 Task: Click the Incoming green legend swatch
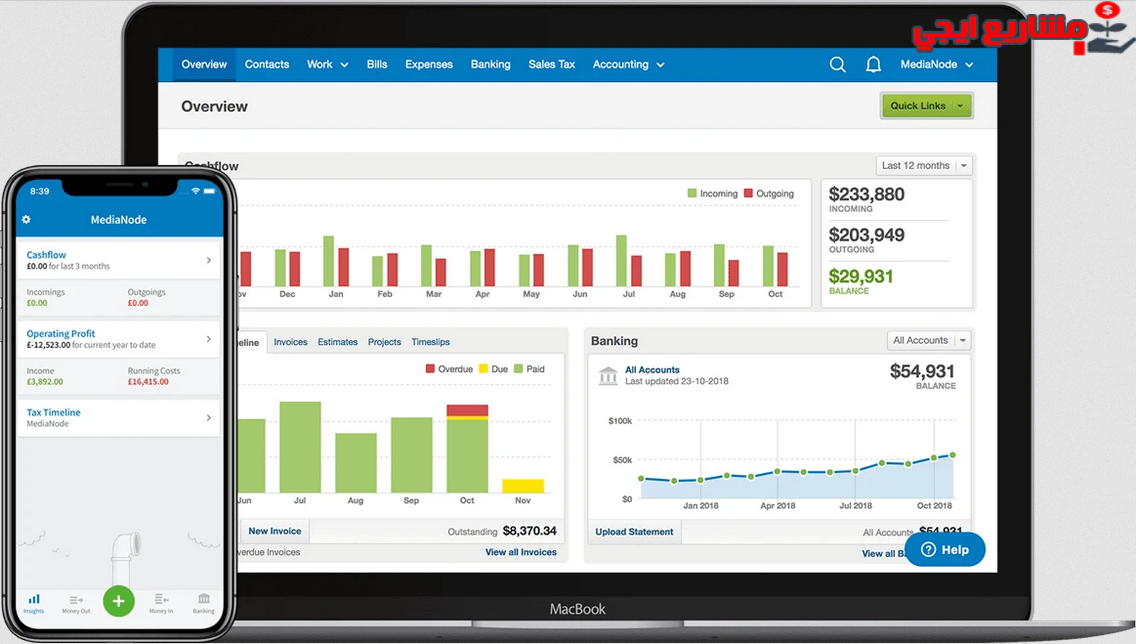(692, 193)
